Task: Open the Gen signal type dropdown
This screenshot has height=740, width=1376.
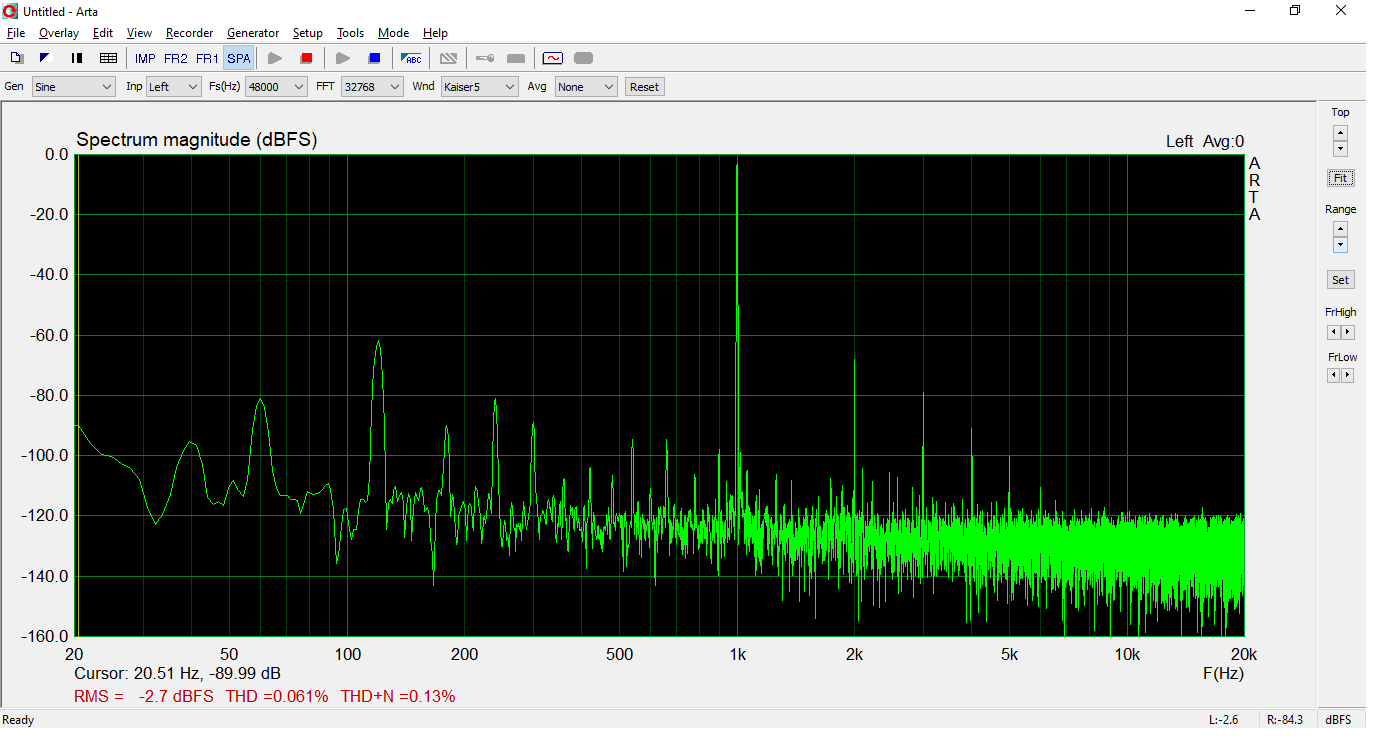Action: pos(74,87)
